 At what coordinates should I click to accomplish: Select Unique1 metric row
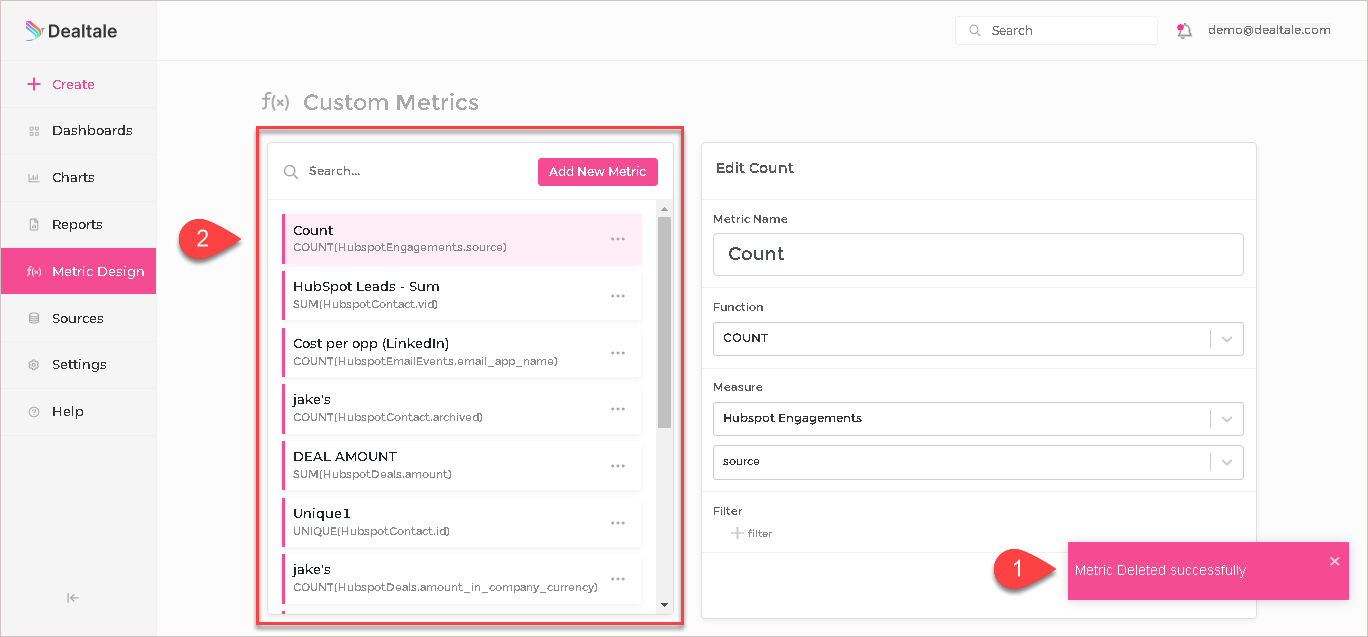[461, 522]
